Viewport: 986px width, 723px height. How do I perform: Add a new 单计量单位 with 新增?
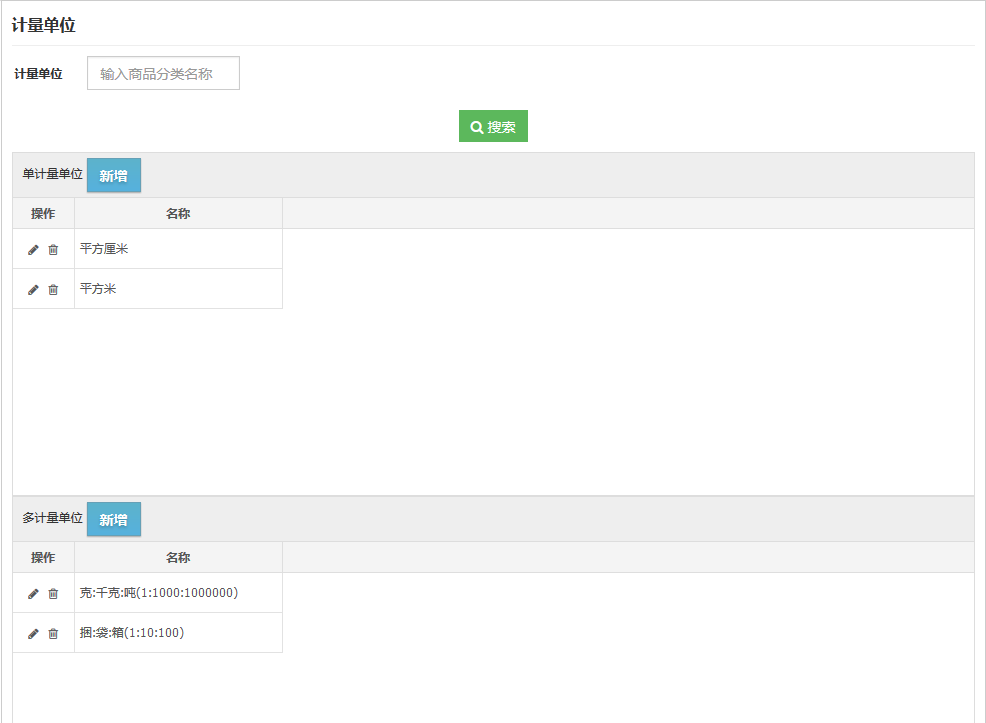pos(113,176)
